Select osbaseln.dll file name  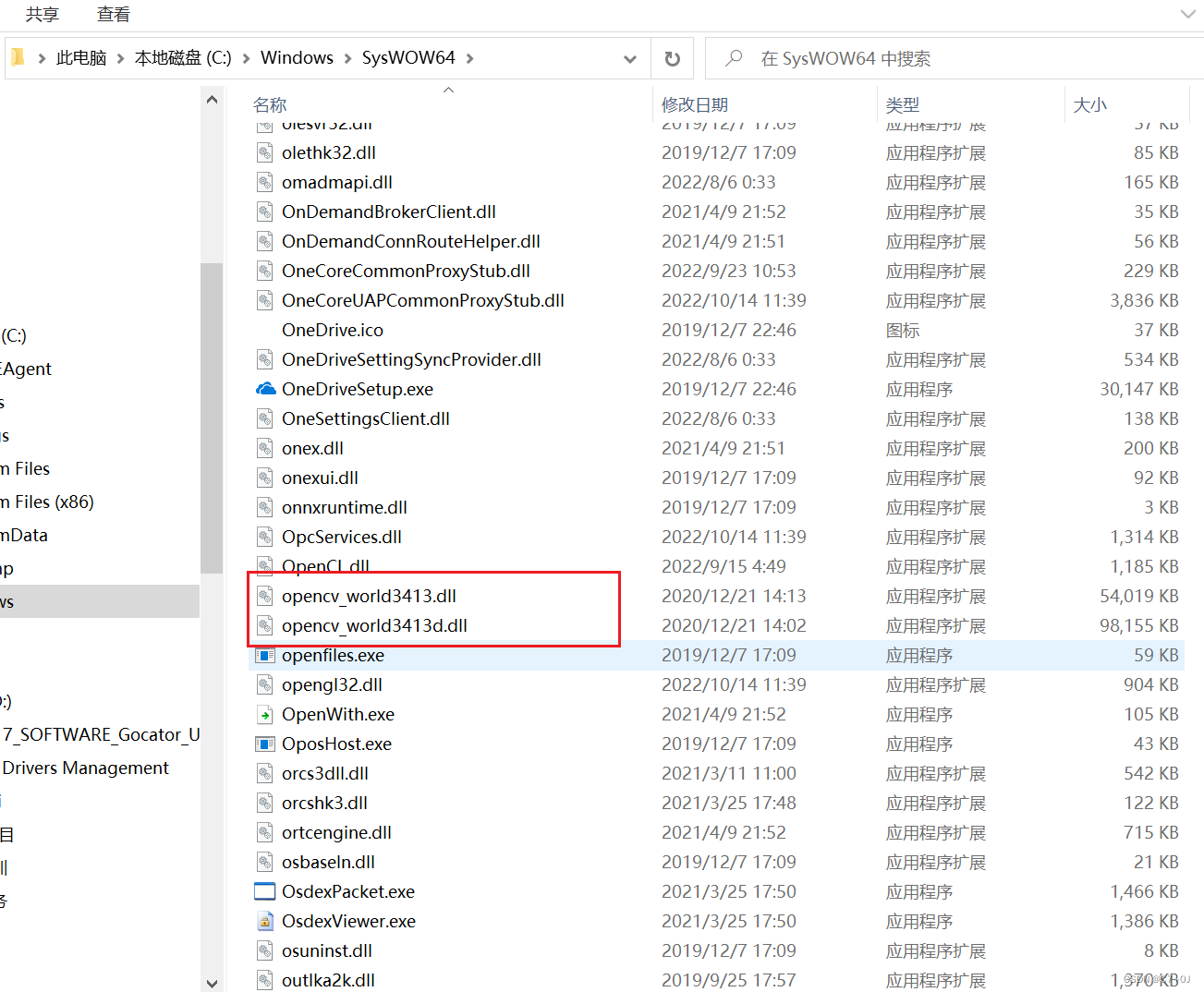coord(328,862)
